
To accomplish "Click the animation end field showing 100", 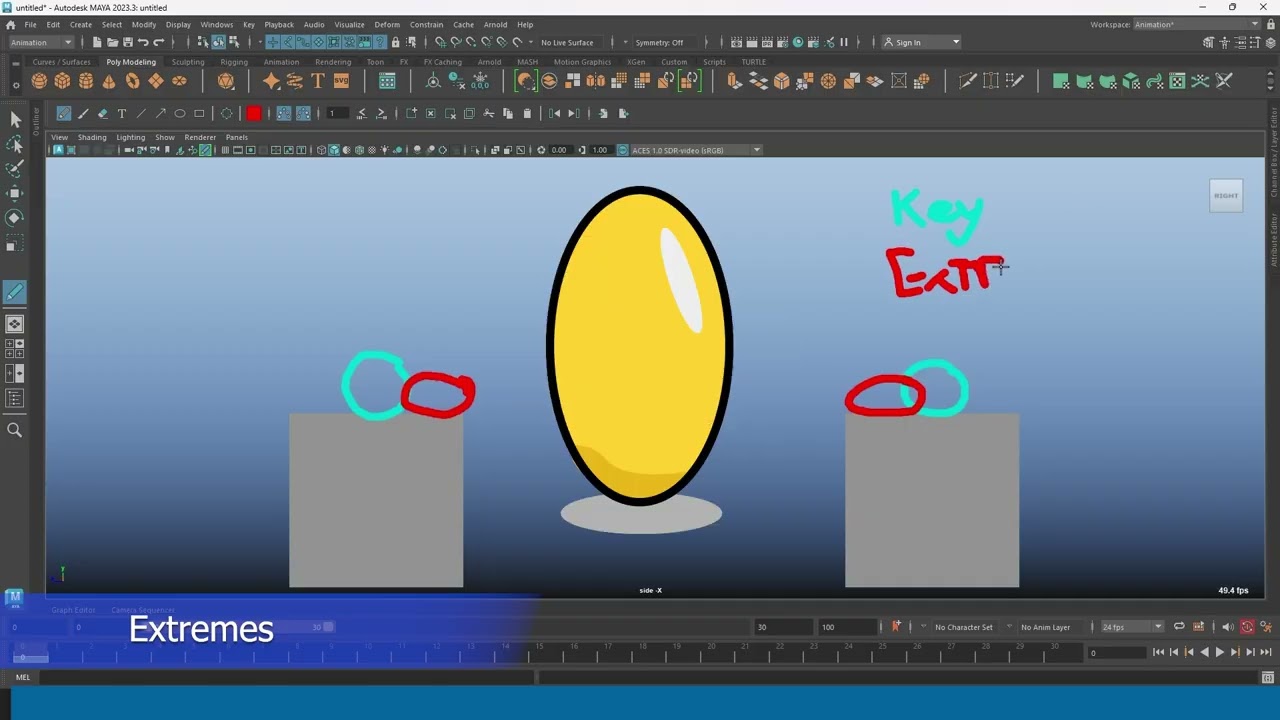I will tap(848, 627).
